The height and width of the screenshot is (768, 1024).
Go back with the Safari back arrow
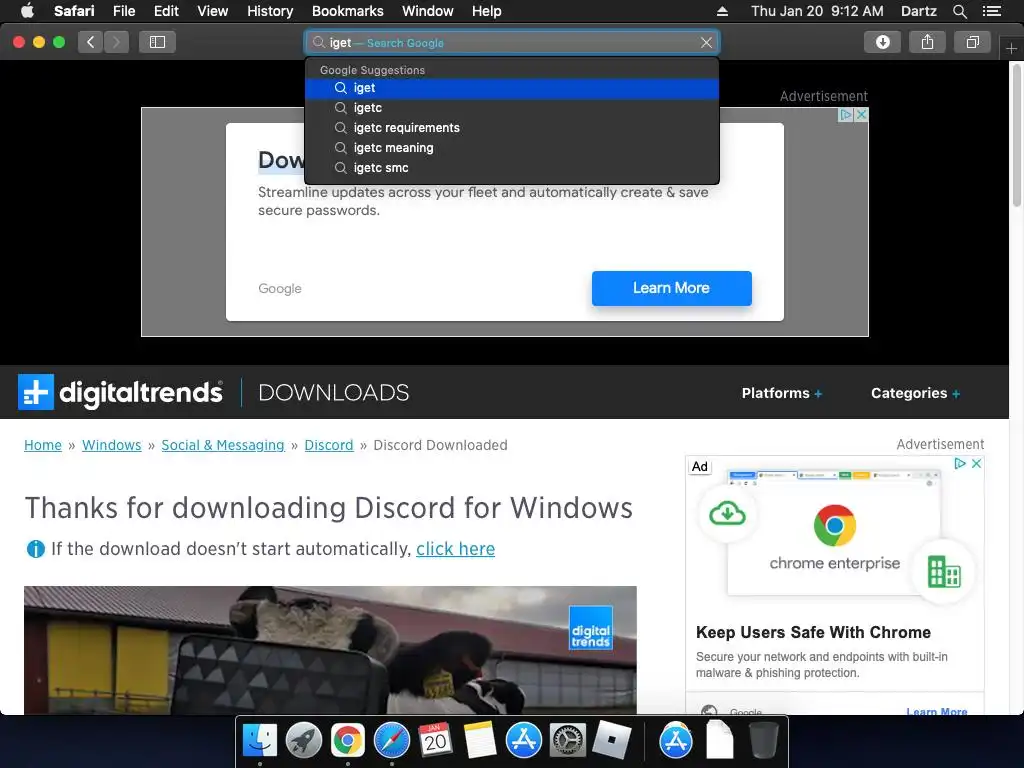coord(91,42)
